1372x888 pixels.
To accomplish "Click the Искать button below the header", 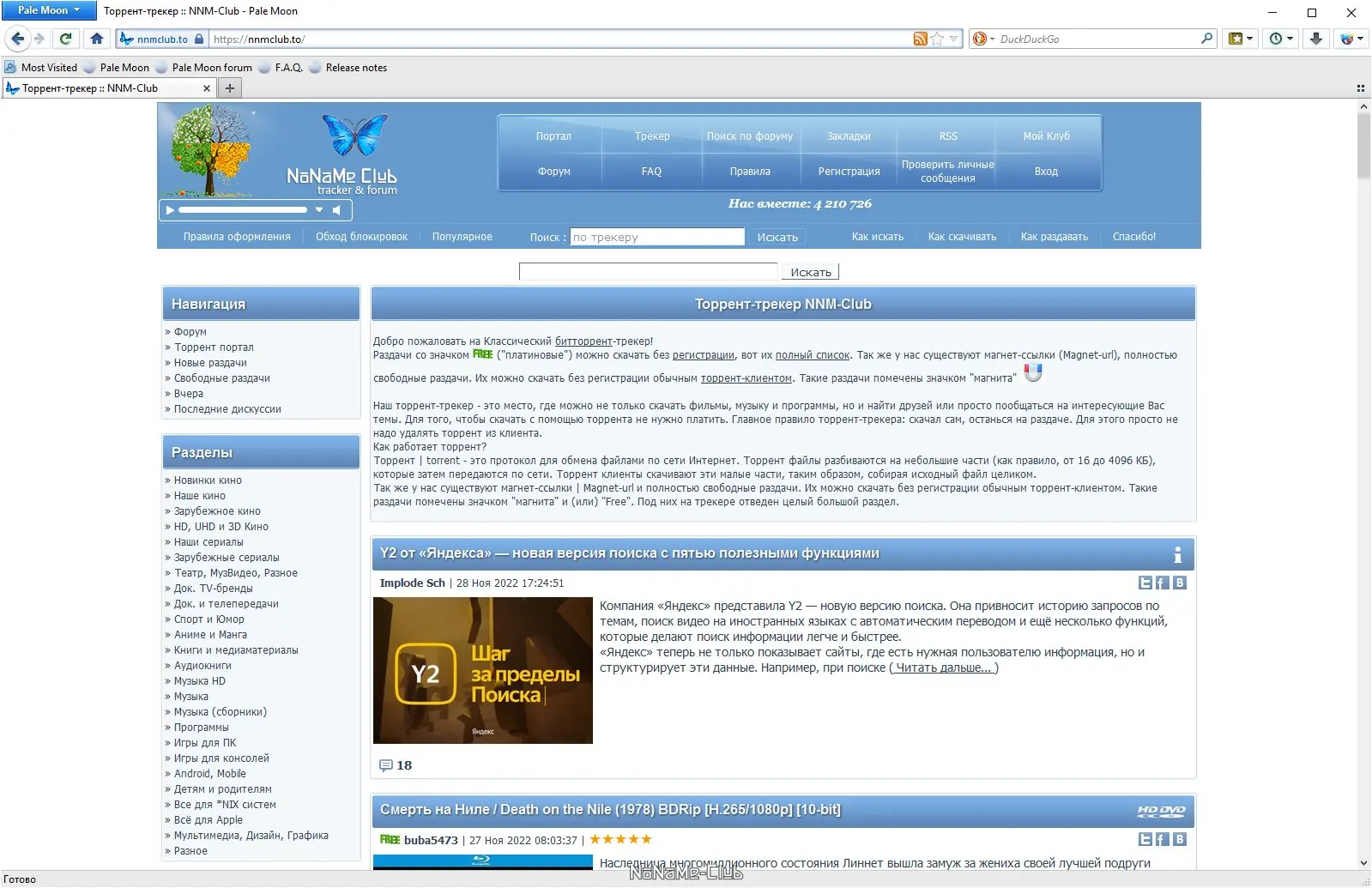I will [811, 272].
